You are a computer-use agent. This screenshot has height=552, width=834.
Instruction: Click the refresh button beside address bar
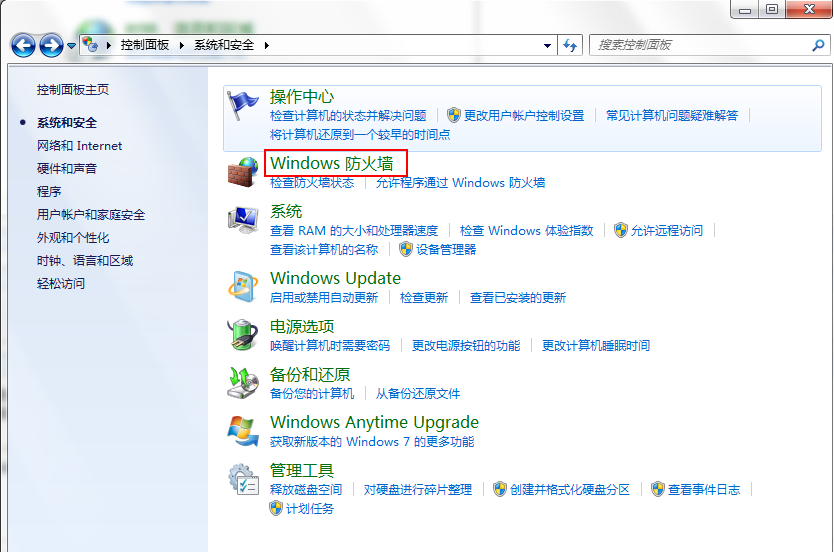click(x=570, y=45)
